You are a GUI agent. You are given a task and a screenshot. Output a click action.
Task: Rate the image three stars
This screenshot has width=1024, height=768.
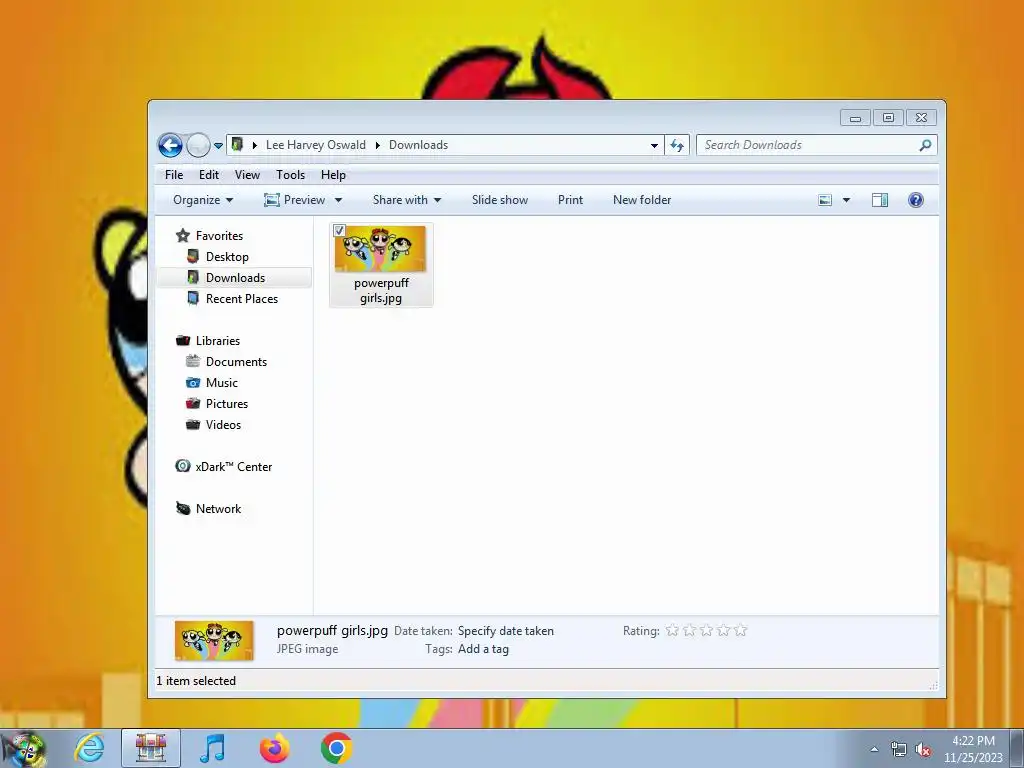click(706, 630)
